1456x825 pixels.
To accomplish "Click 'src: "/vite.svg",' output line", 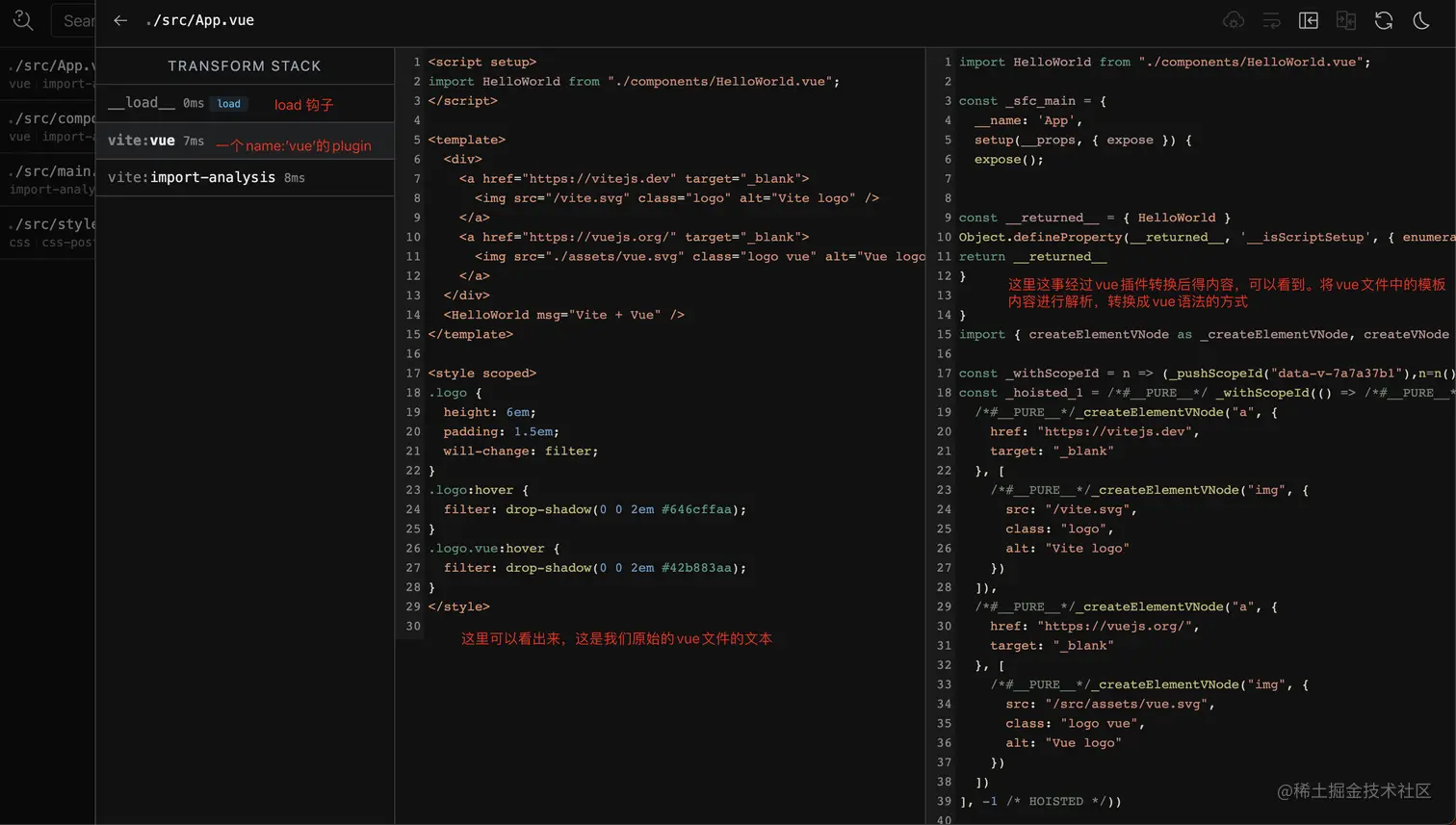I will 1072,509.
